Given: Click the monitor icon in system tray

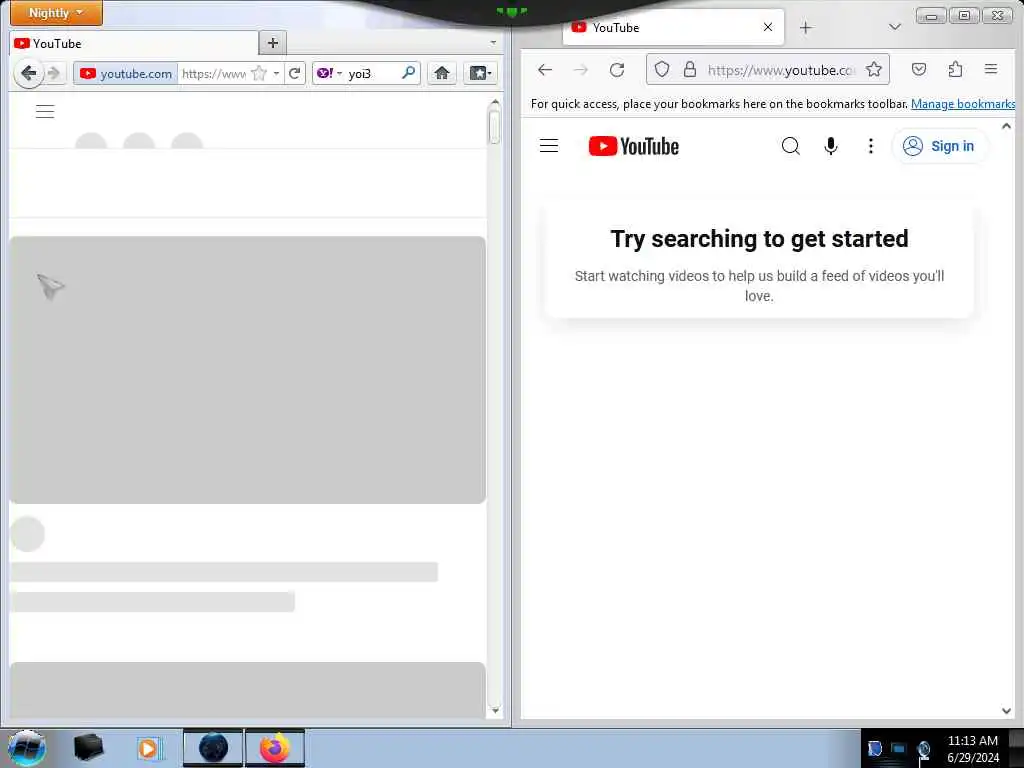Looking at the screenshot, I should tap(899, 748).
